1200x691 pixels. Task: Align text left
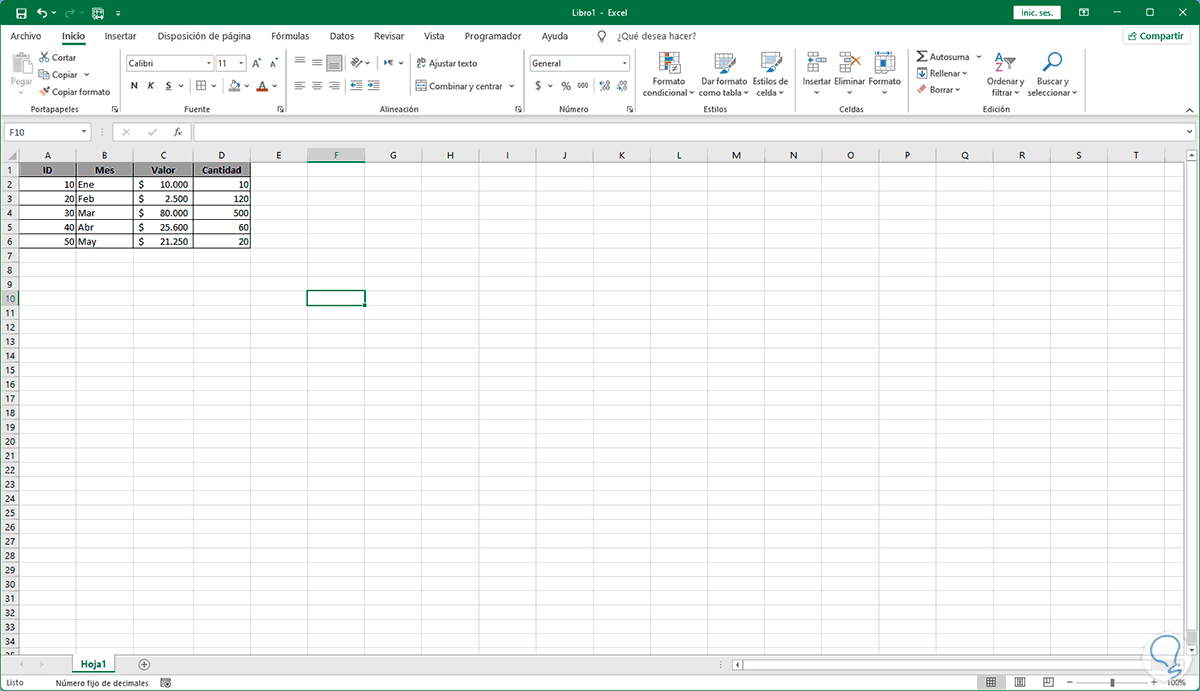pos(299,86)
